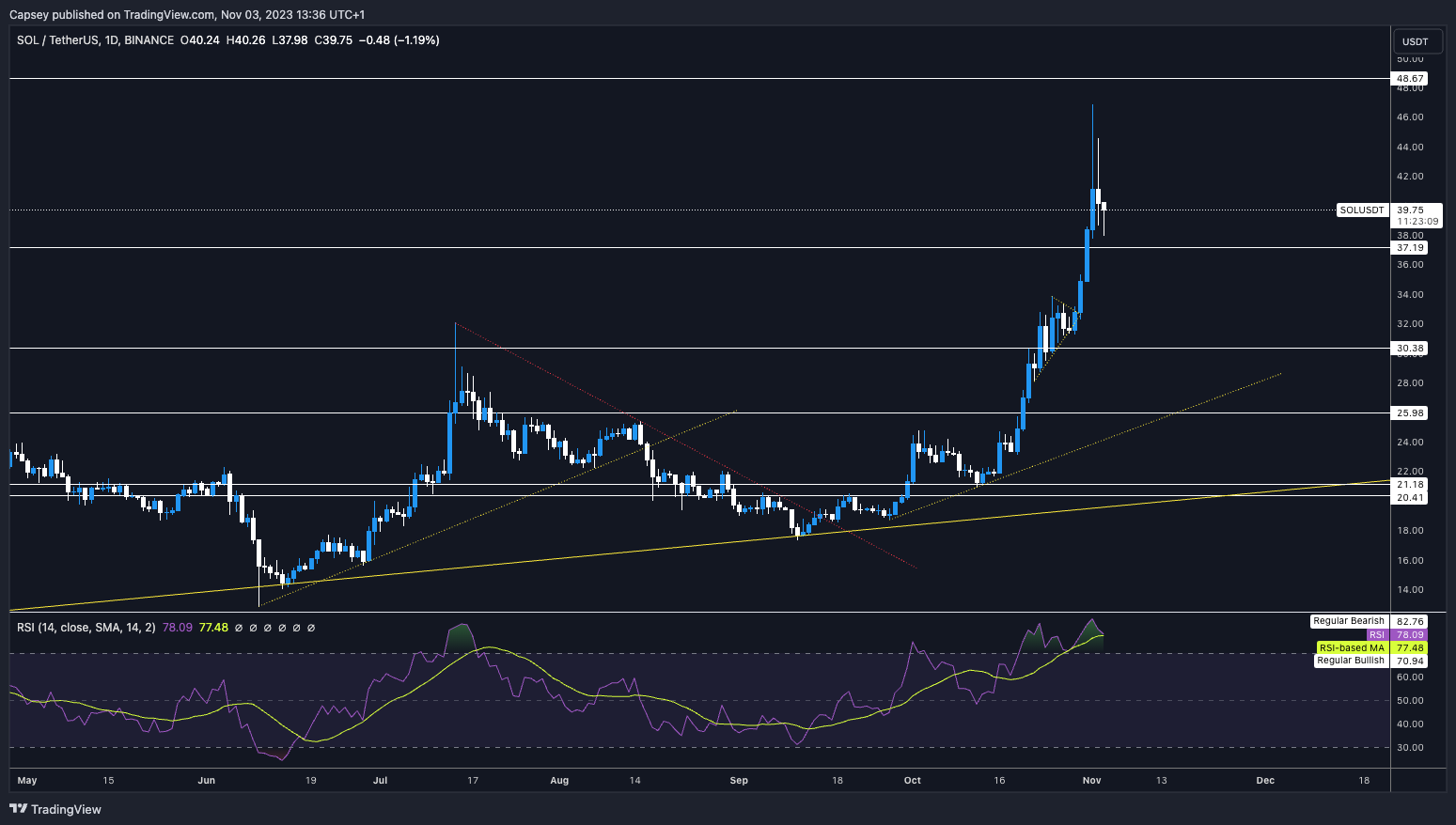Viewport: 1456px width, 825px height.
Task: Click the 20.41 price level label
Action: point(1411,498)
